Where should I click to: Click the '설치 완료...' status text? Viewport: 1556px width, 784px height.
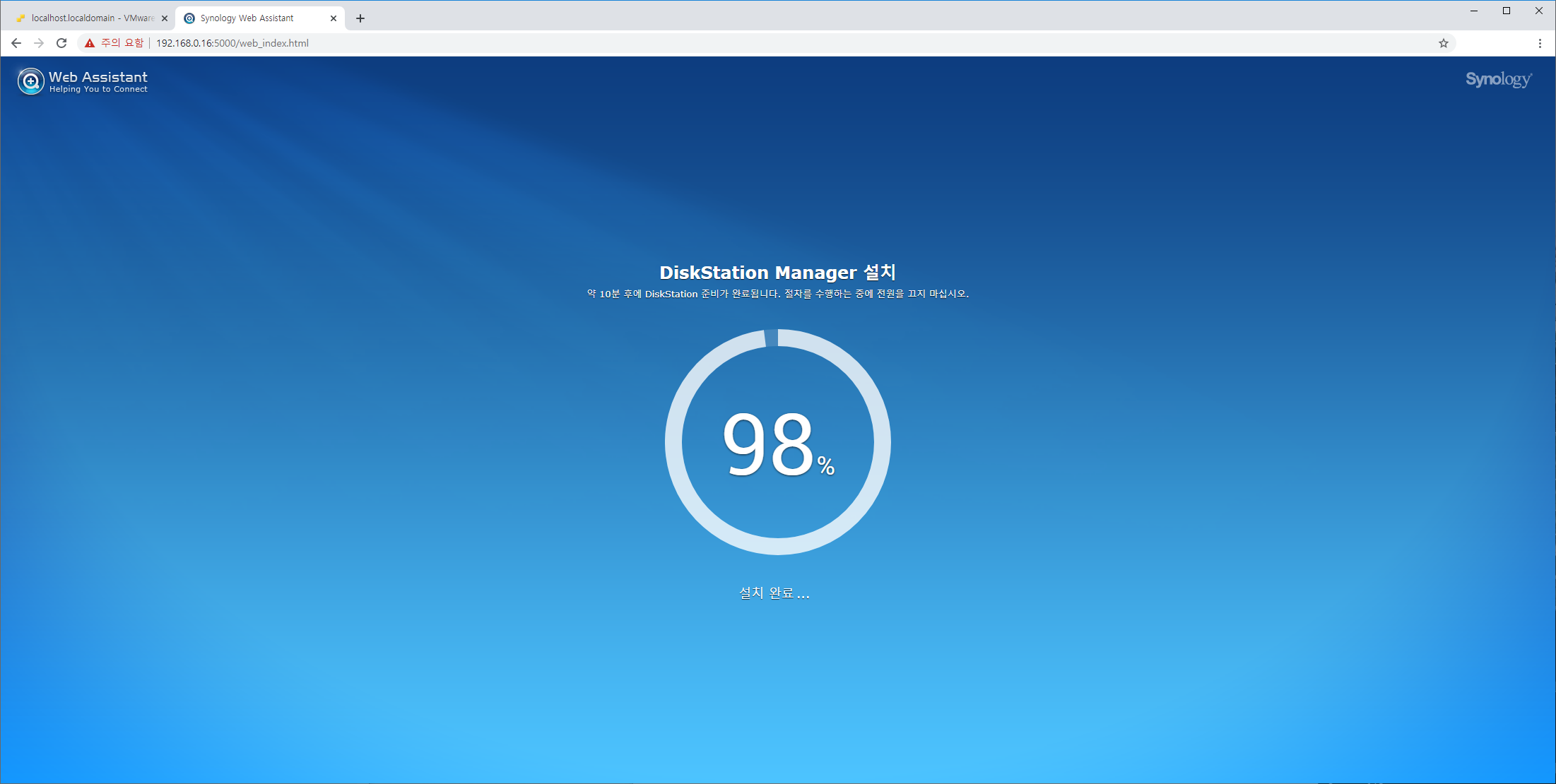(x=774, y=593)
